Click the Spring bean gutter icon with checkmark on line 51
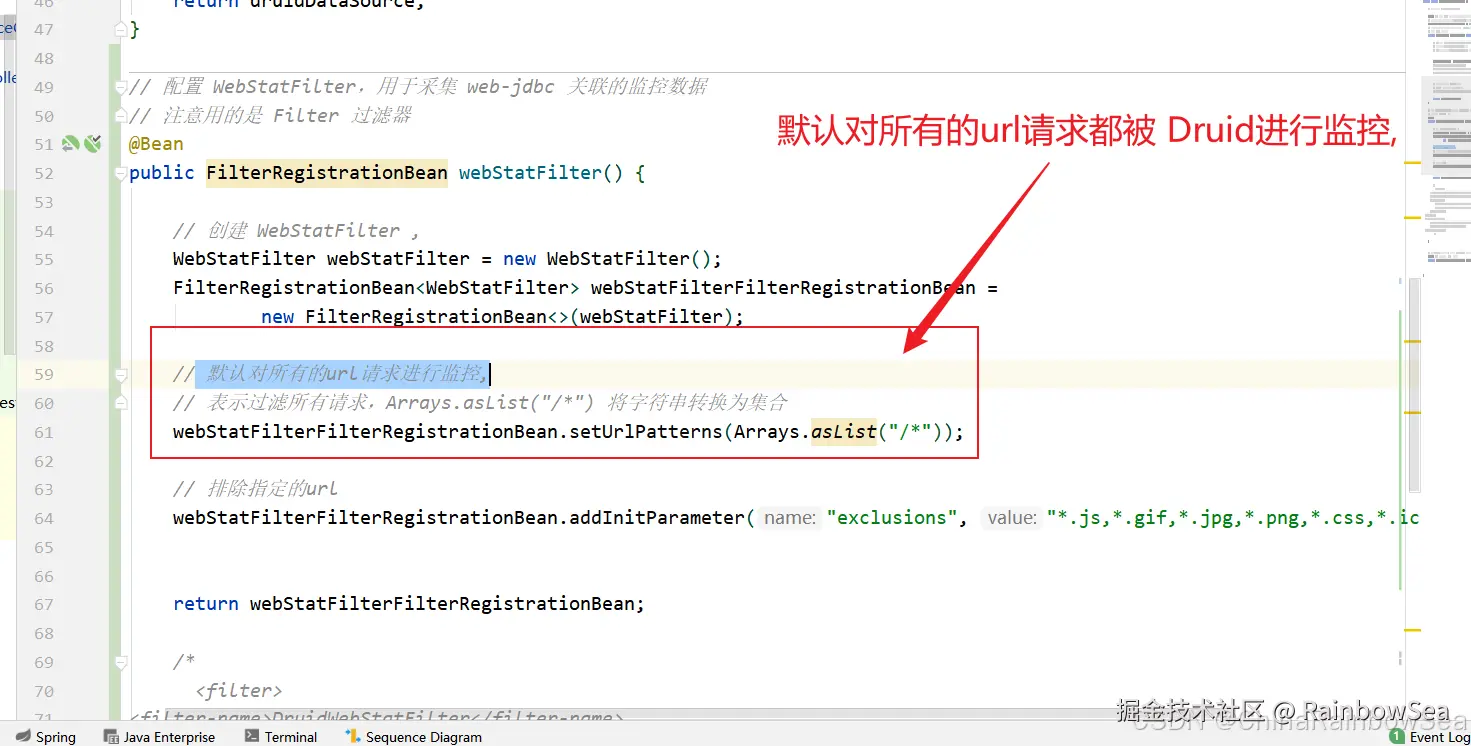 click(x=93, y=144)
